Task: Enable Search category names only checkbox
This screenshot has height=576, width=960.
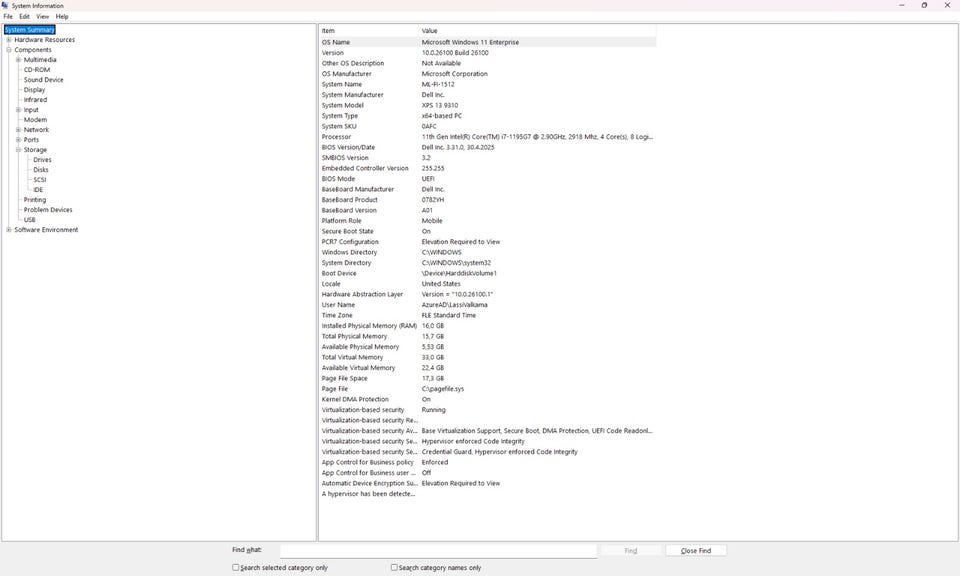Action: coord(394,567)
